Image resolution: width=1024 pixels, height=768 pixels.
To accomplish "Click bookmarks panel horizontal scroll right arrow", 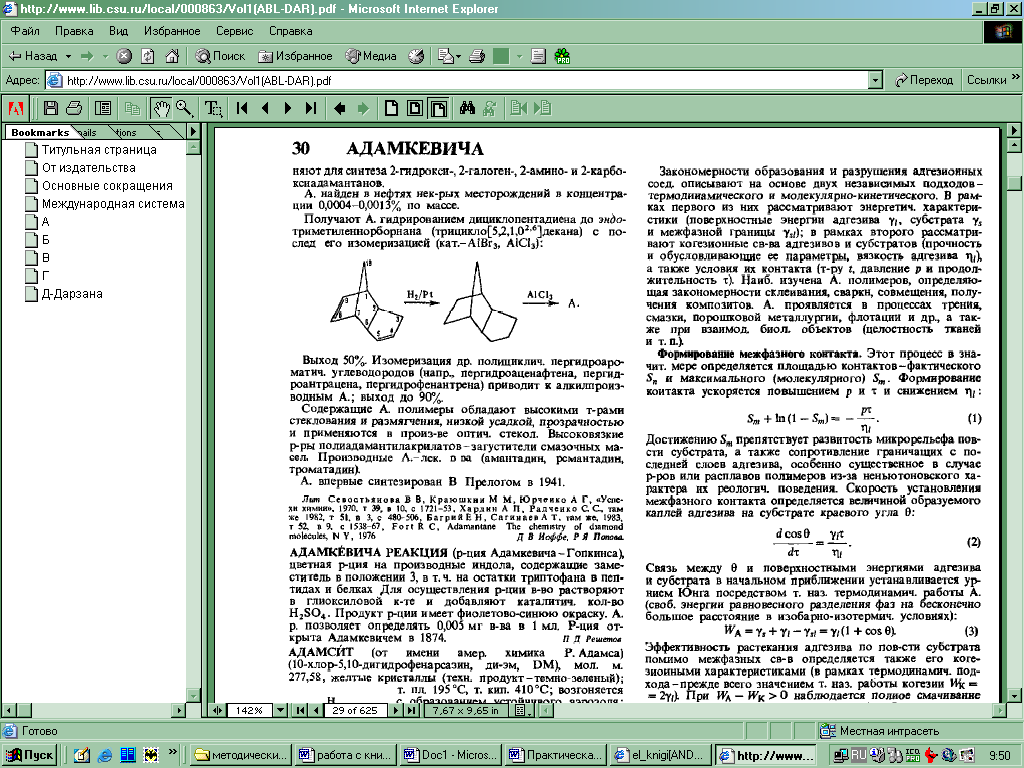I will tap(180, 709).
